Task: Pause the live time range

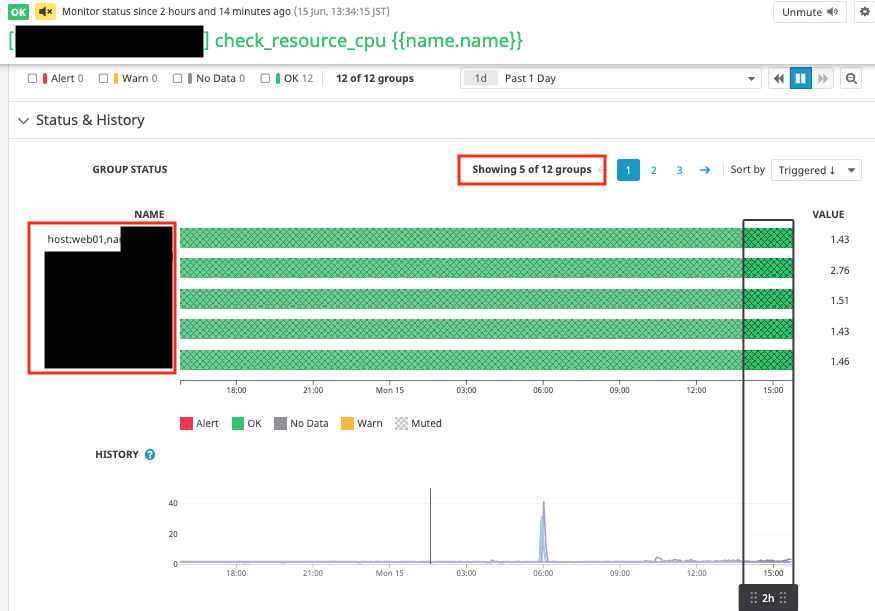Action: click(x=800, y=79)
